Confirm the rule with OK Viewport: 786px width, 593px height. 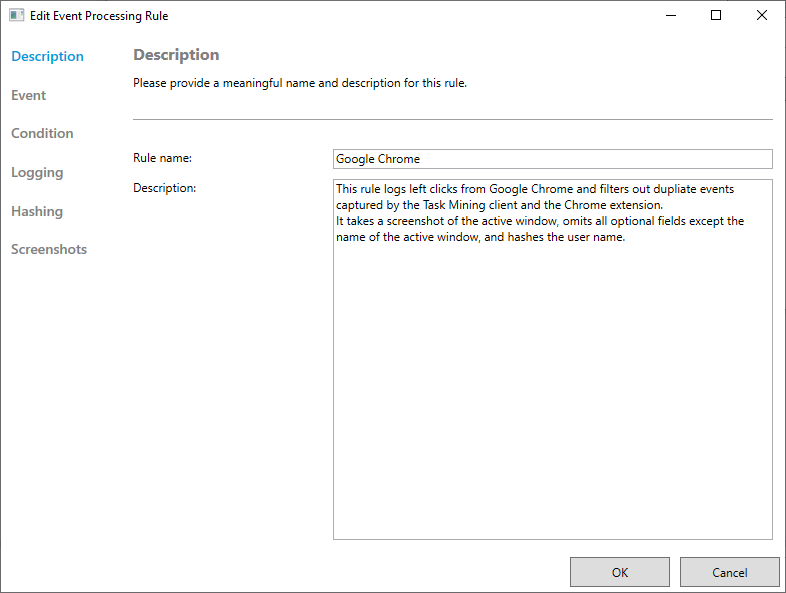click(620, 572)
